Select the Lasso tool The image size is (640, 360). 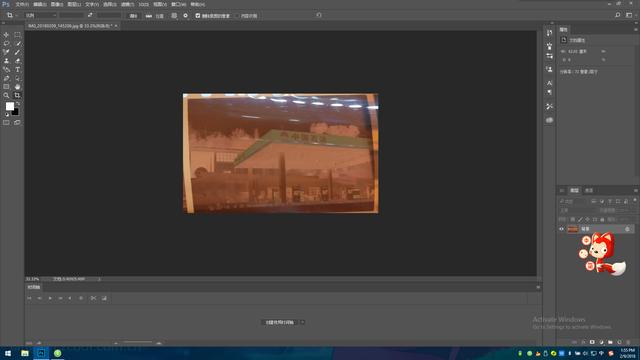tap(6, 43)
